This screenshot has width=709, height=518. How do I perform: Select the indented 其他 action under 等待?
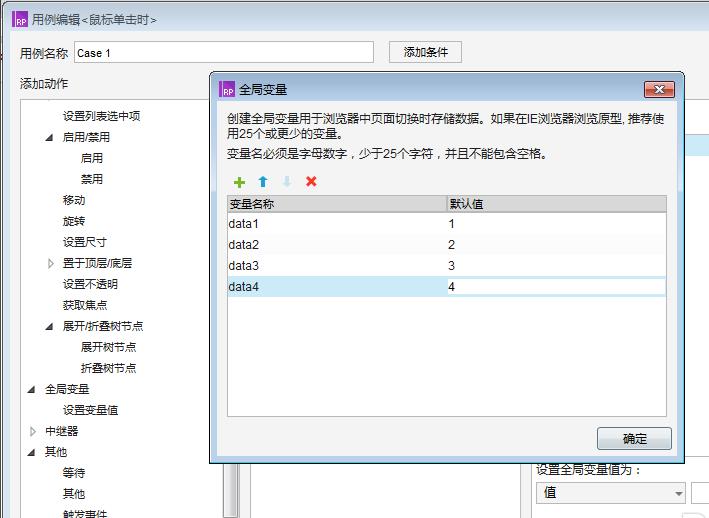[74, 494]
